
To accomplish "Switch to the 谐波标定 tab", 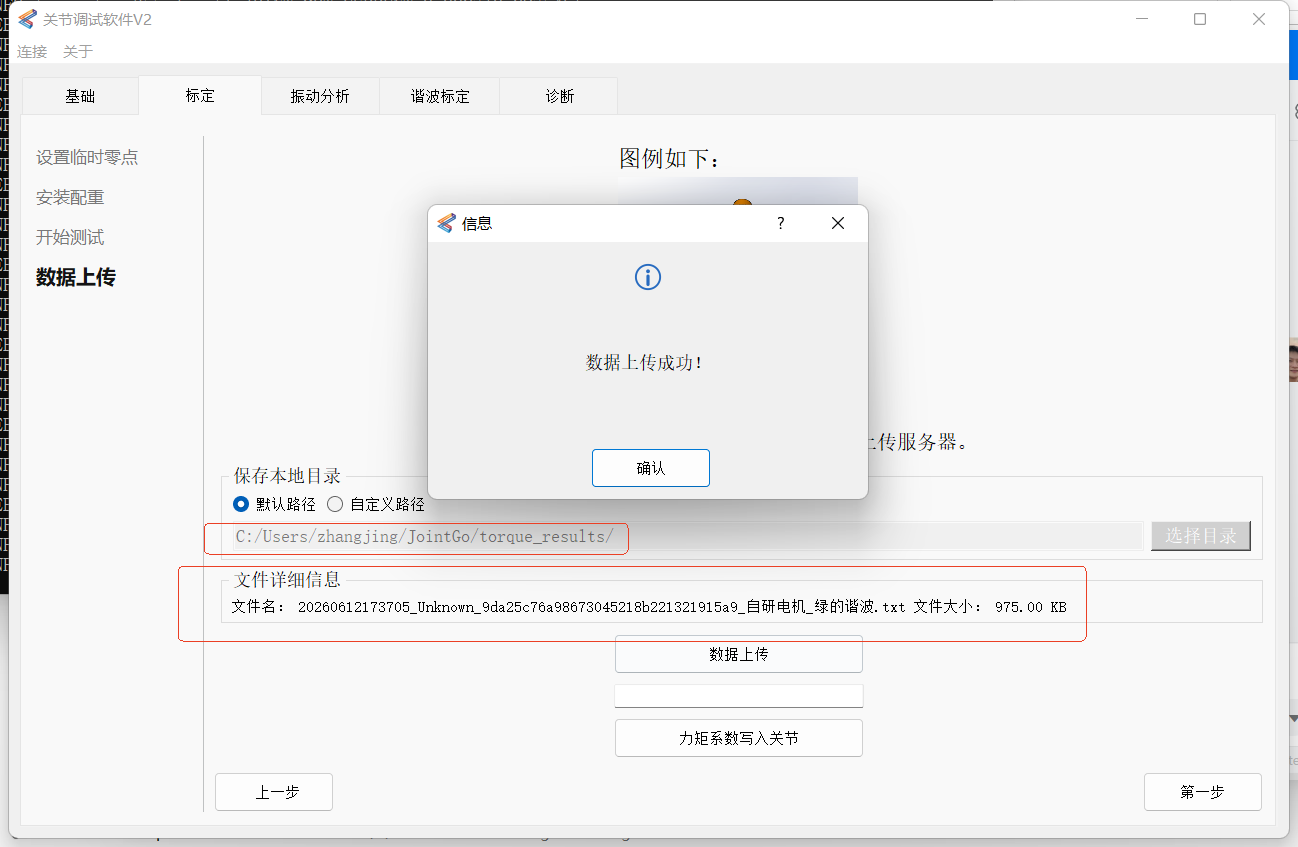I will coord(440,96).
